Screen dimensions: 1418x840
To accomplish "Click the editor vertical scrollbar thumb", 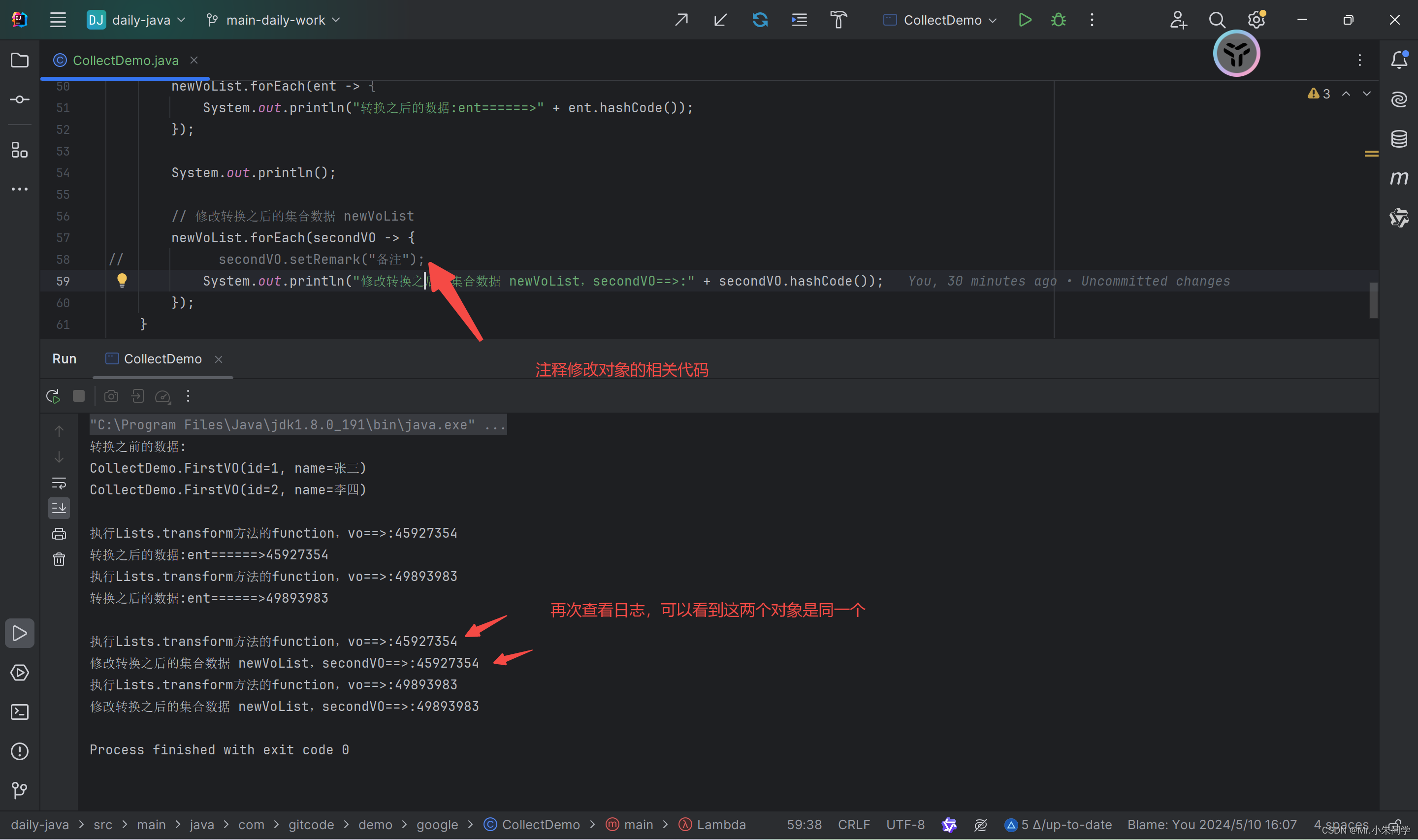I will 1373,300.
